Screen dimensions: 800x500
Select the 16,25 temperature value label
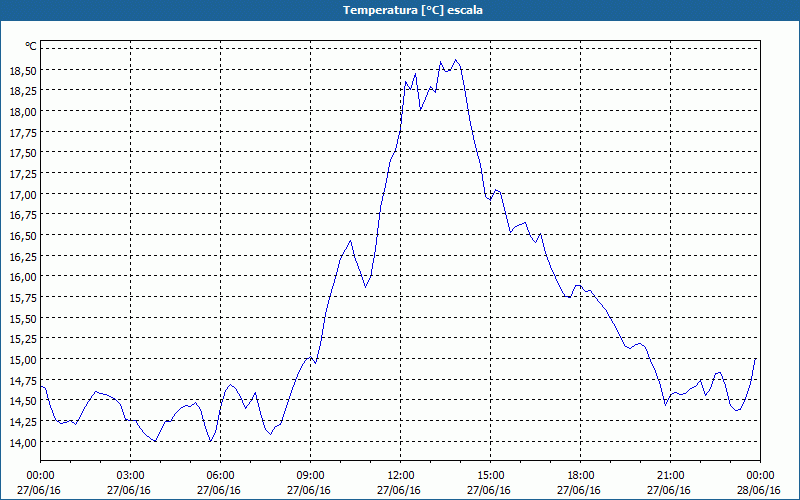(x=23, y=256)
